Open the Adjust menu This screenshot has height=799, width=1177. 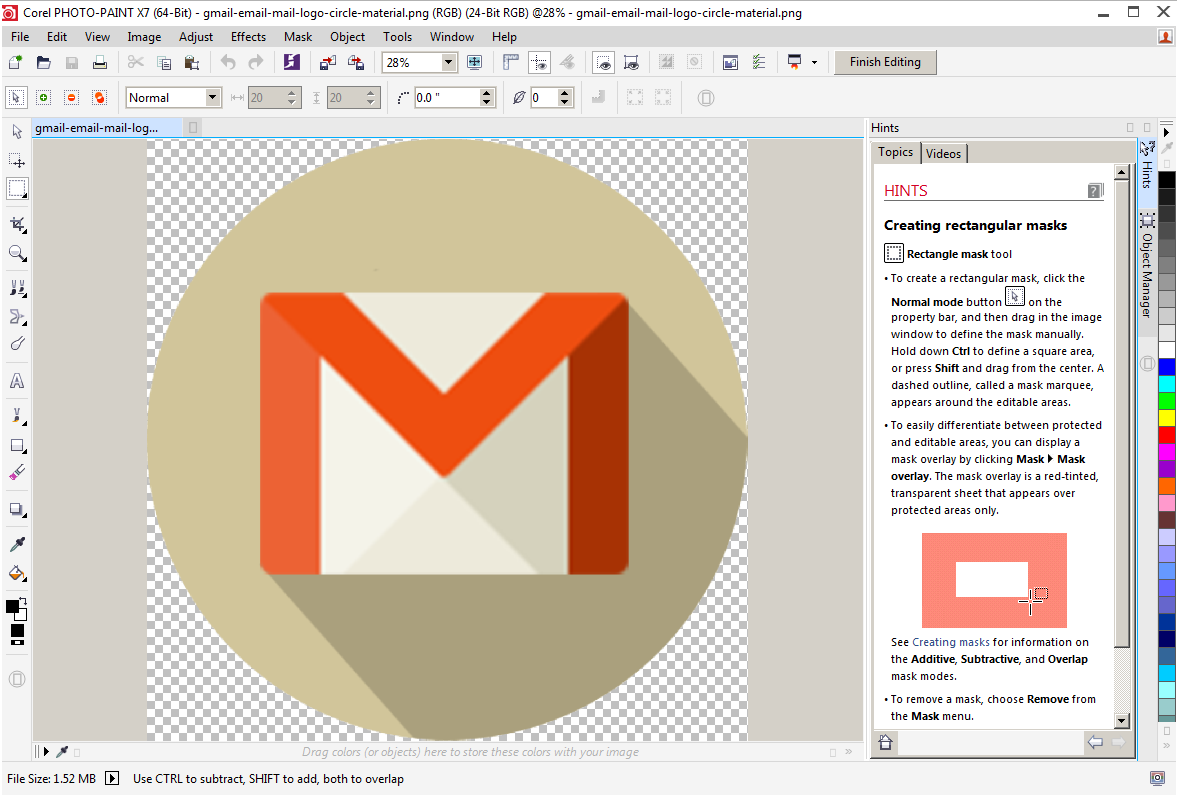[x=196, y=37]
